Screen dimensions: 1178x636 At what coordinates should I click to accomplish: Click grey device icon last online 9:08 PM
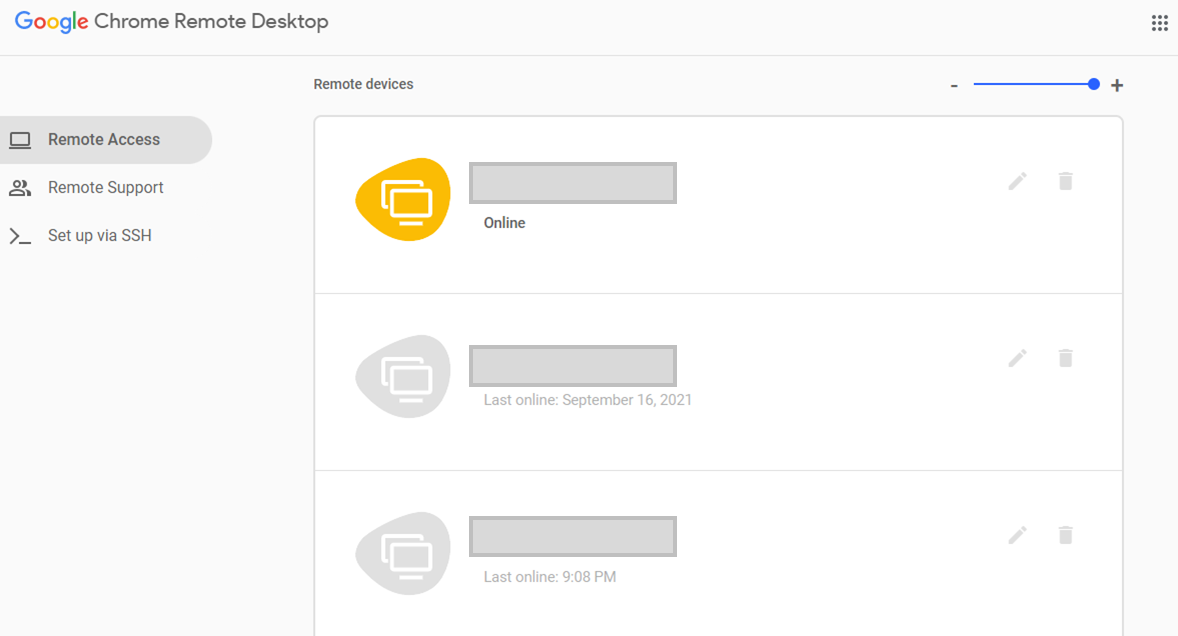tap(403, 554)
